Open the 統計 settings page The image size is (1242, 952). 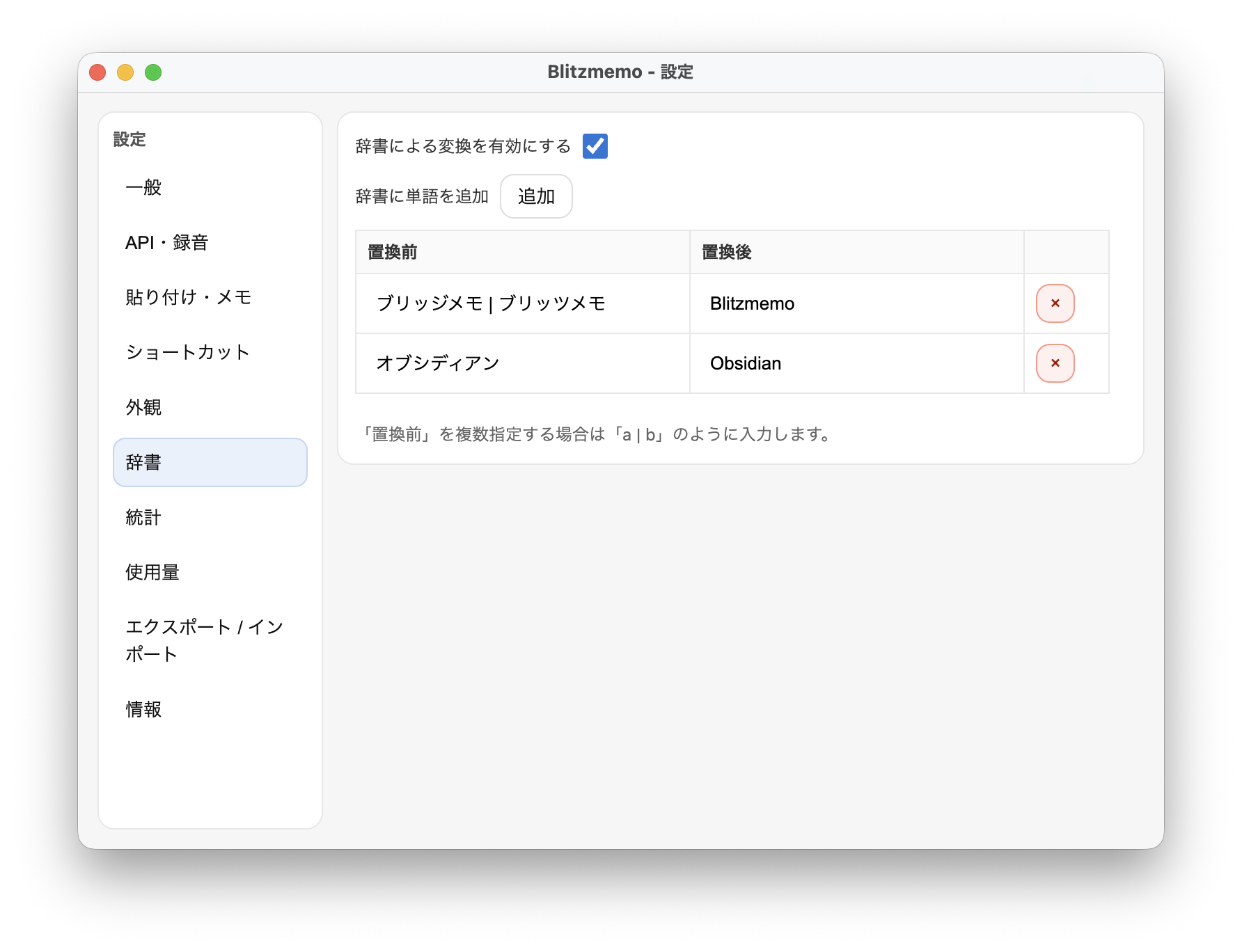[x=142, y=518]
